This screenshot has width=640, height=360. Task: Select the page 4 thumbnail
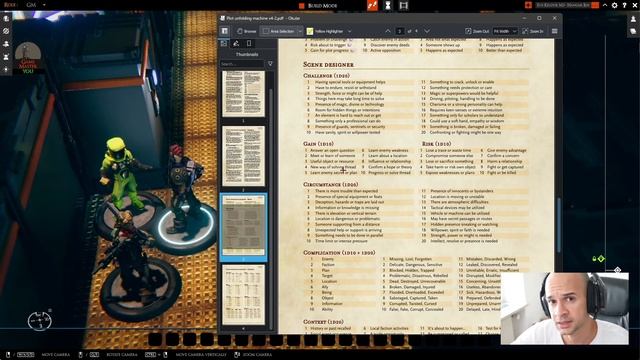pyautogui.click(x=243, y=295)
